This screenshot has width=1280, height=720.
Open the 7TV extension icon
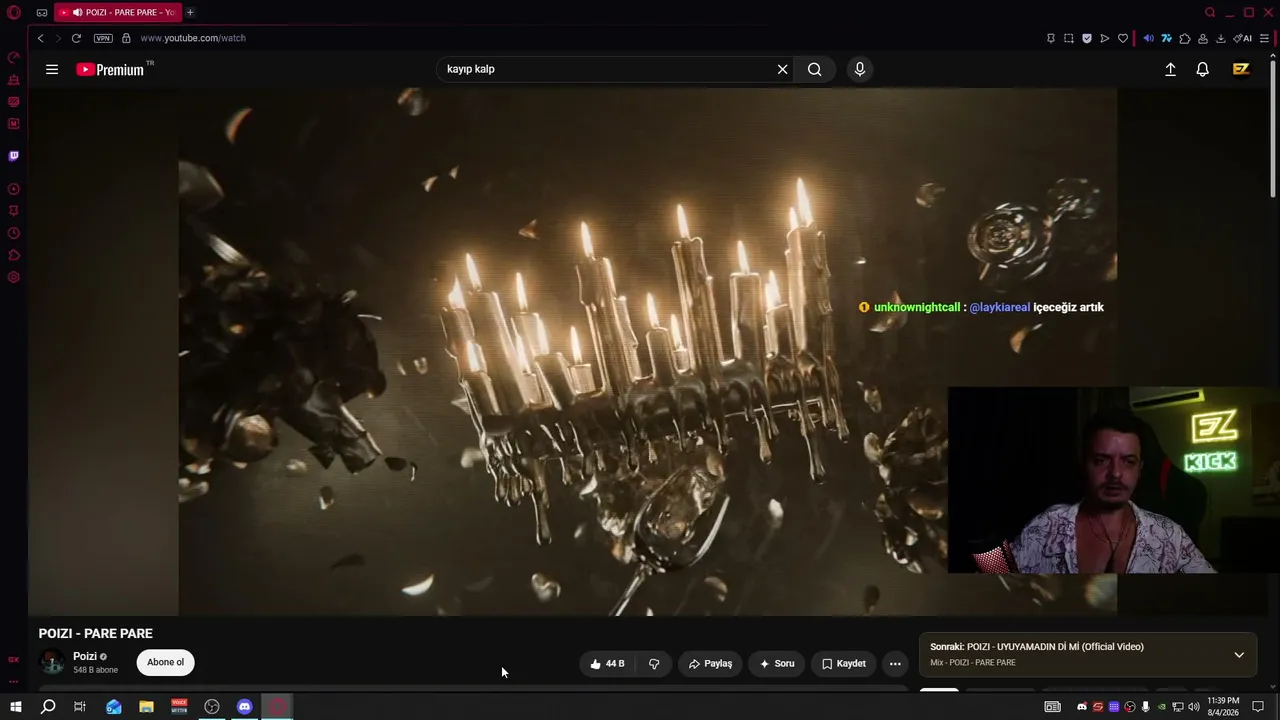click(1166, 38)
